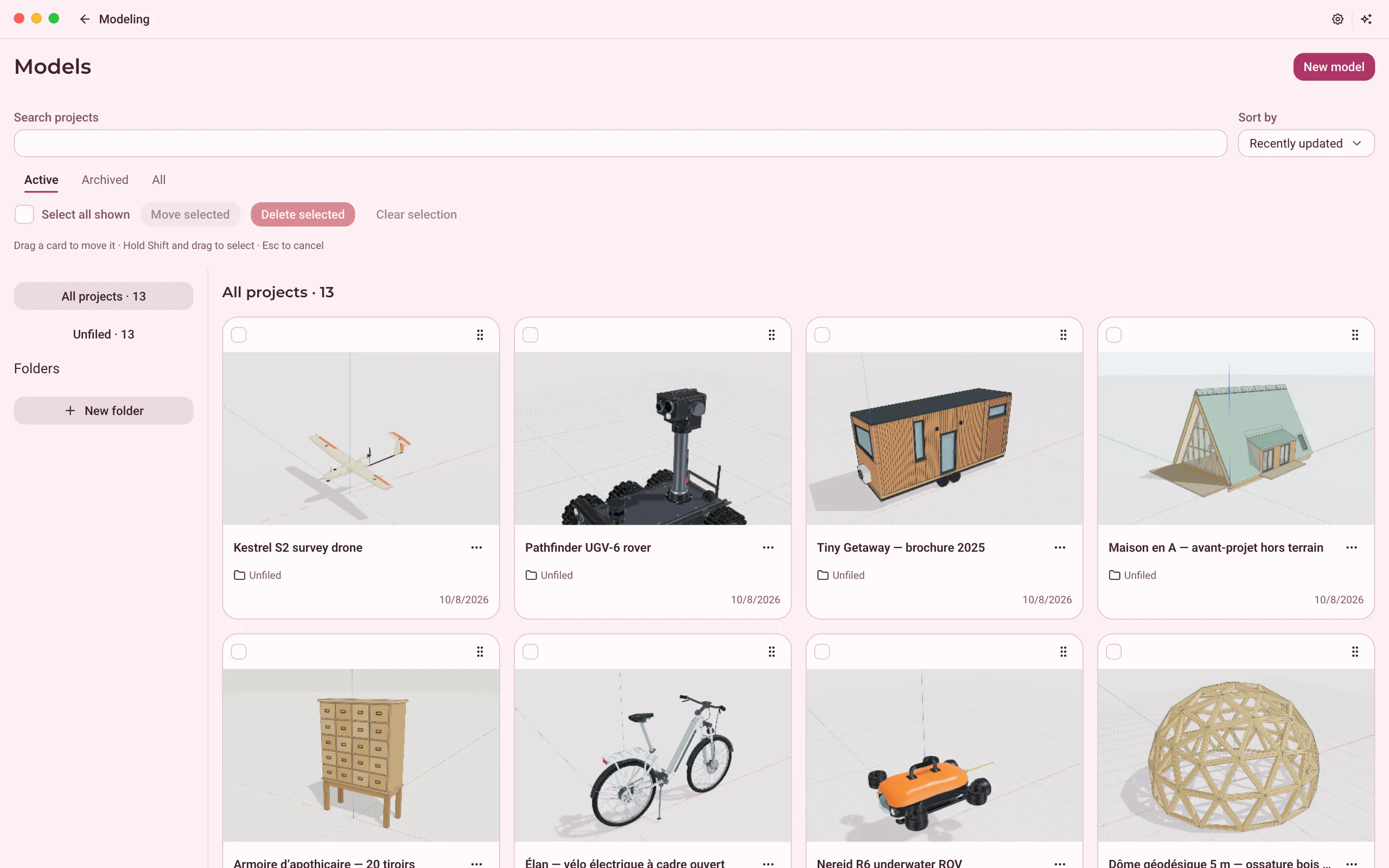Grab drag handle on Dôme géodésique card
Viewport: 1389px width, 868px height.
click(1355, 652)
